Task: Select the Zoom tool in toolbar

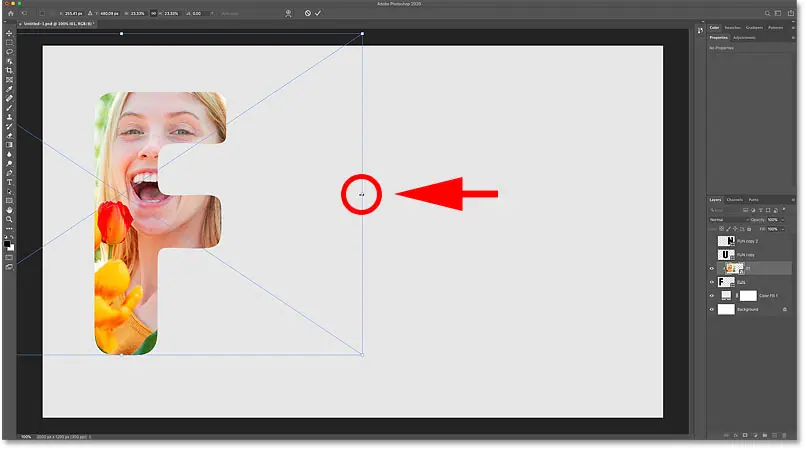Action: pyautogui.click(x=9, y=221)
